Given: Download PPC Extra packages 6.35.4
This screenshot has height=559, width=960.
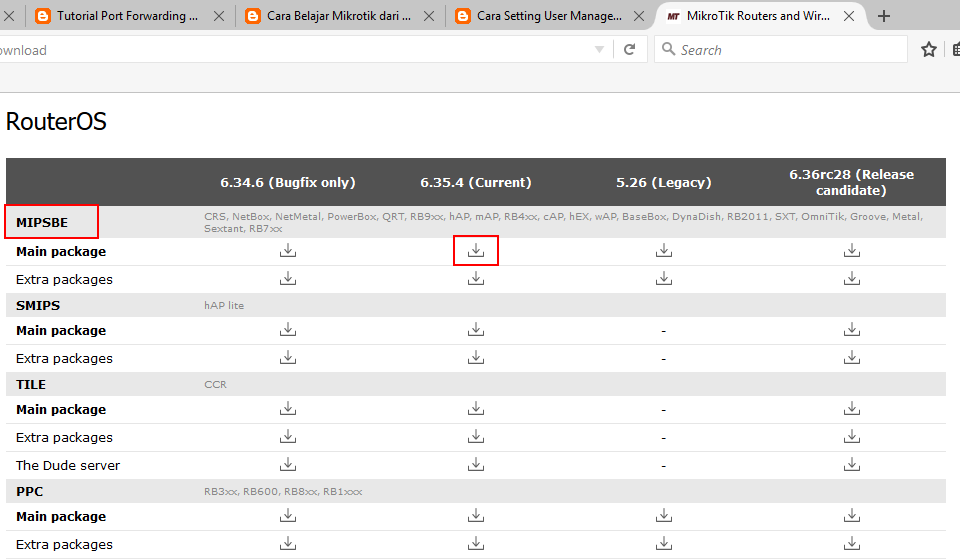Looking at the screenshot, I should (x=476, y=544).
